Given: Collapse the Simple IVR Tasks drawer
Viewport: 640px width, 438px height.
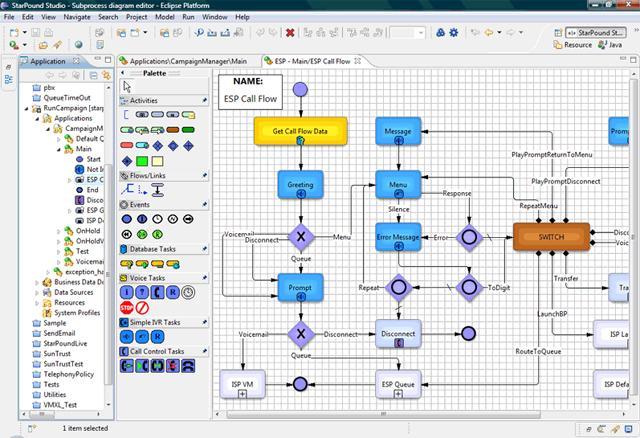Looking at the screenshot, I should (x=164, y=322).
